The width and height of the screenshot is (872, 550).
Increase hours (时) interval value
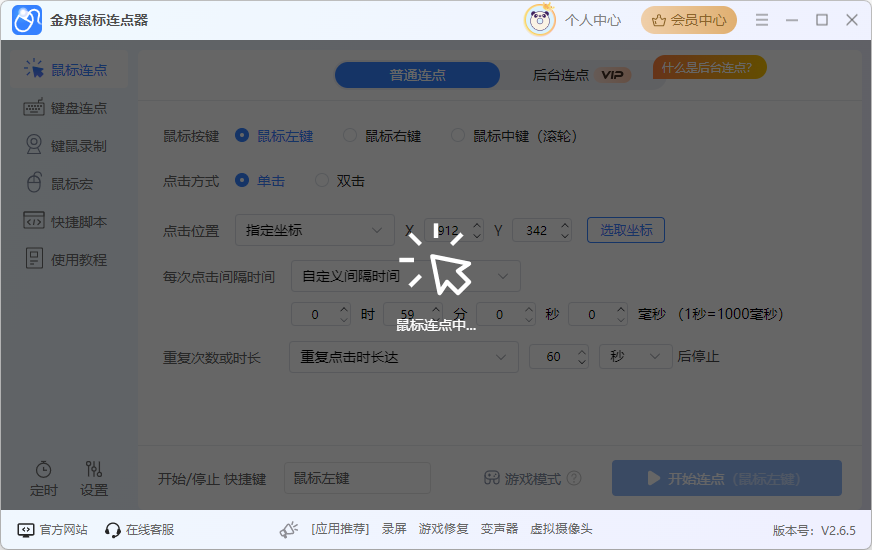click(344, 309)
